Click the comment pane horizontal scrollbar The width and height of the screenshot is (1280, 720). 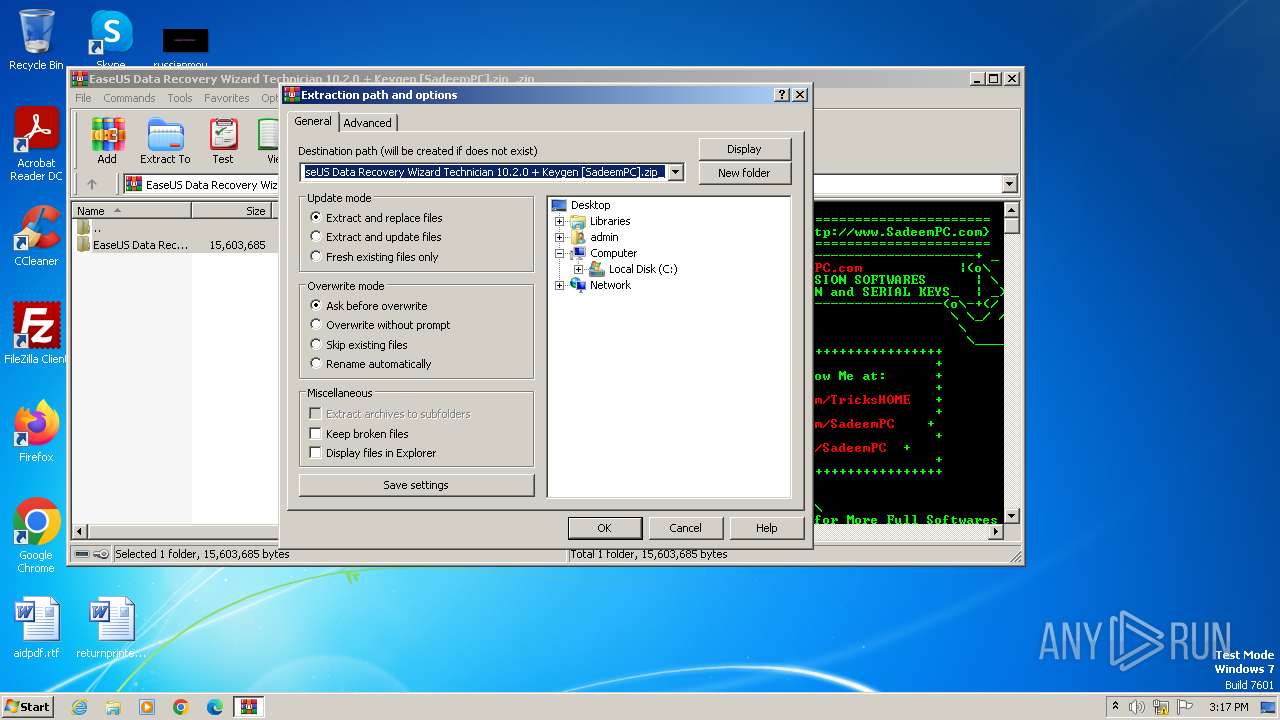point(908,532)
